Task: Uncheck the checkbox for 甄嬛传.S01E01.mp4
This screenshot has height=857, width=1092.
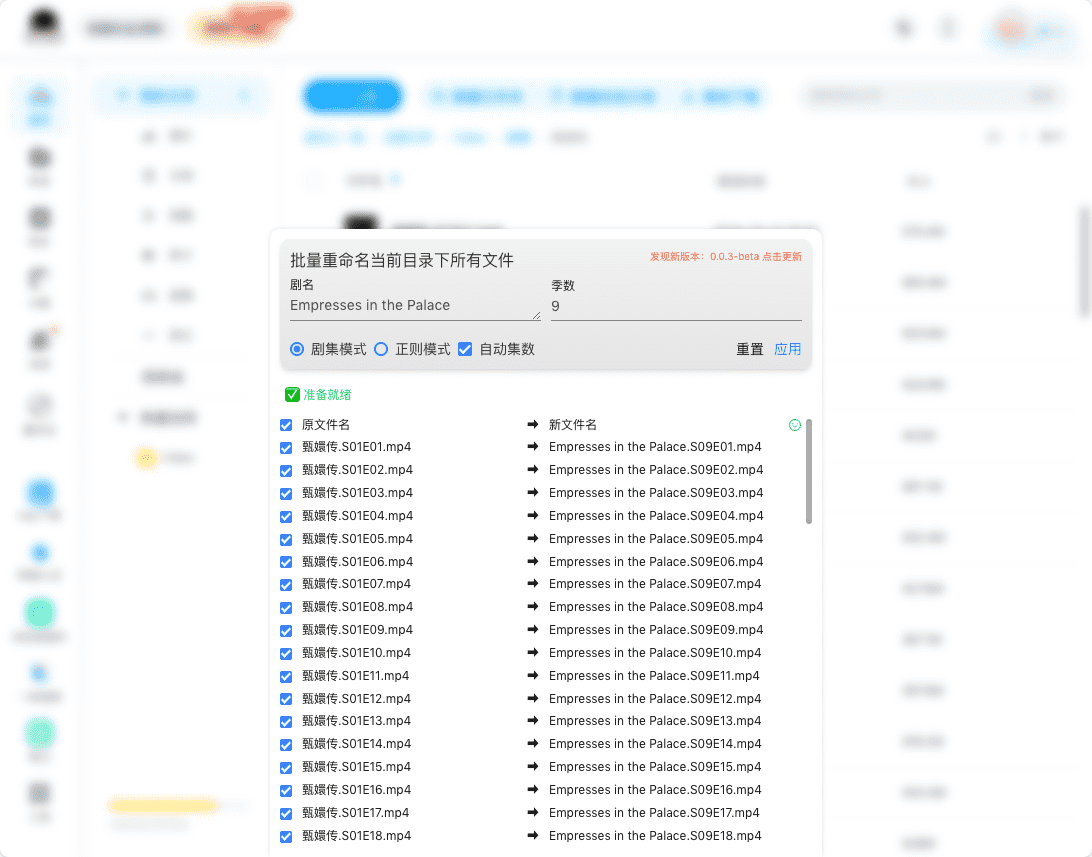Action: 286,448
